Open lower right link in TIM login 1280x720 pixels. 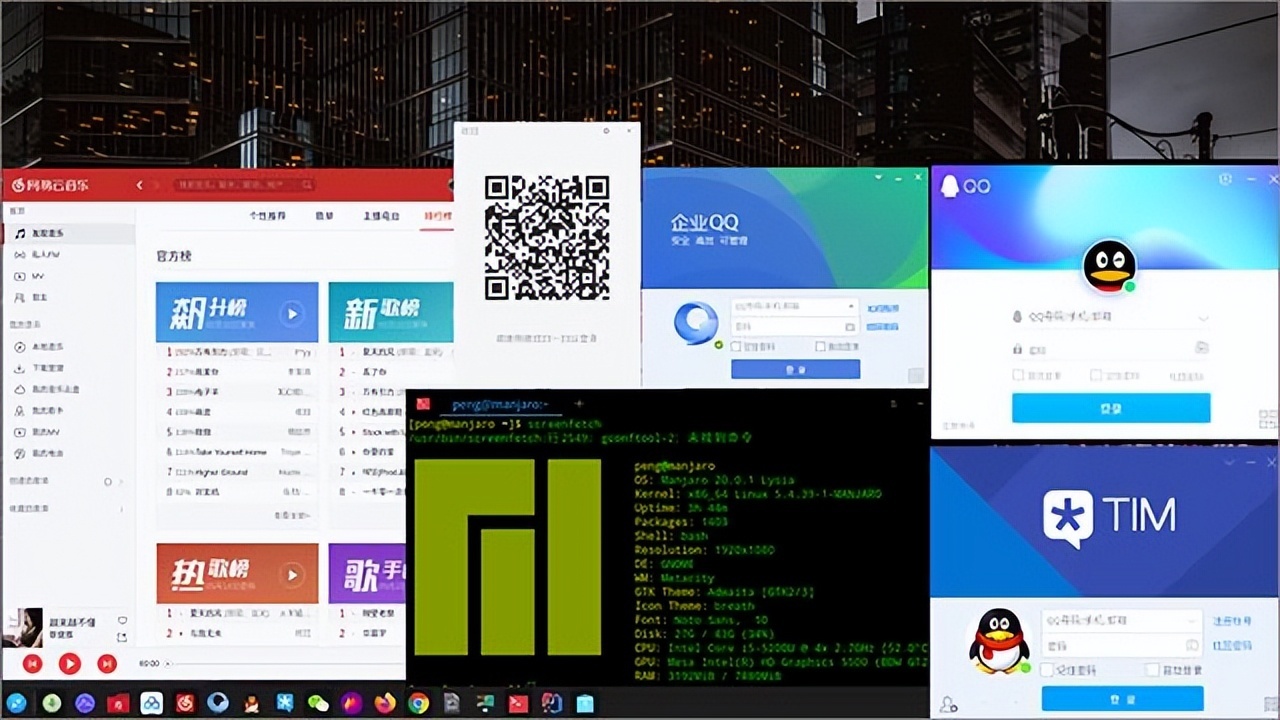(x=1232, y=646)
